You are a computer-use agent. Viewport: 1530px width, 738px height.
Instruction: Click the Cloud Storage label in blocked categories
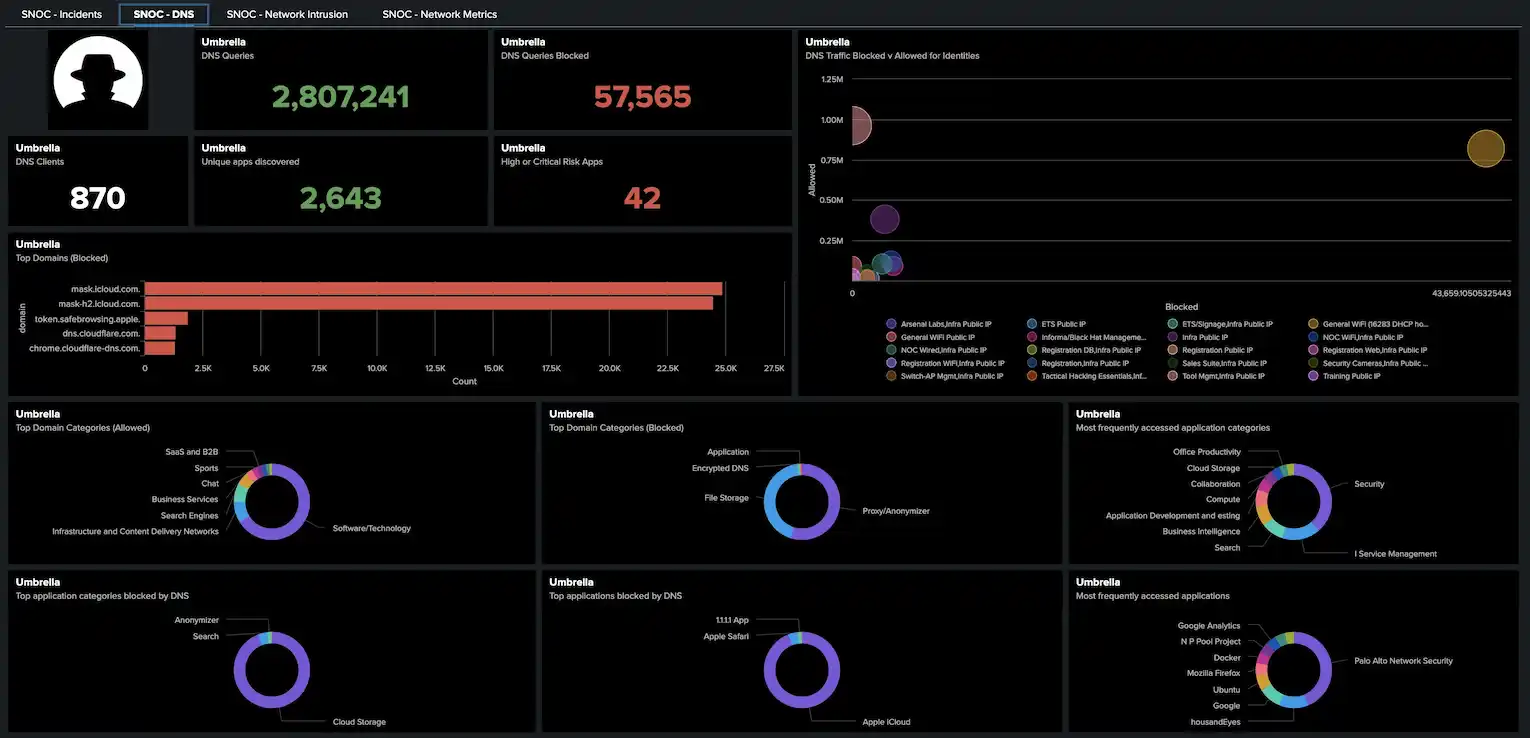(x=359, y=722)
